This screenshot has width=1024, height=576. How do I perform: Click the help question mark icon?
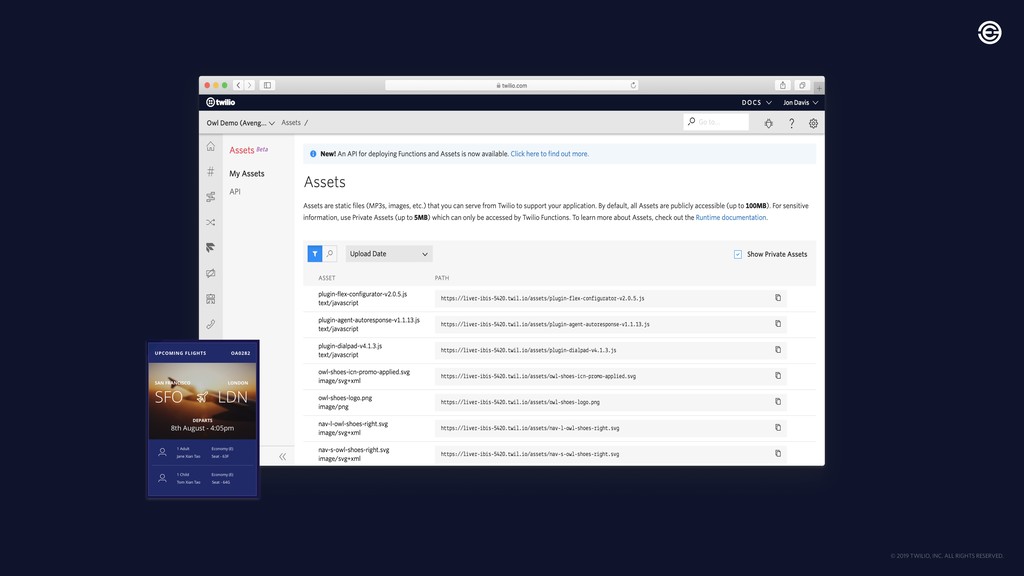(791, 123)
